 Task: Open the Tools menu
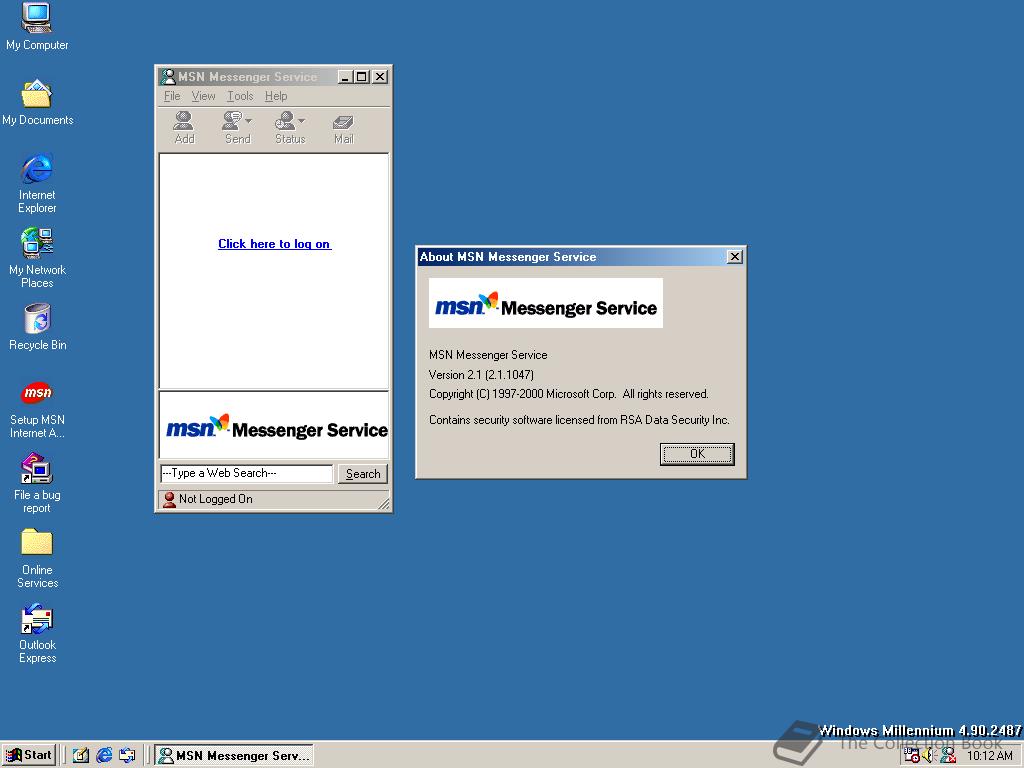(240, 96)
